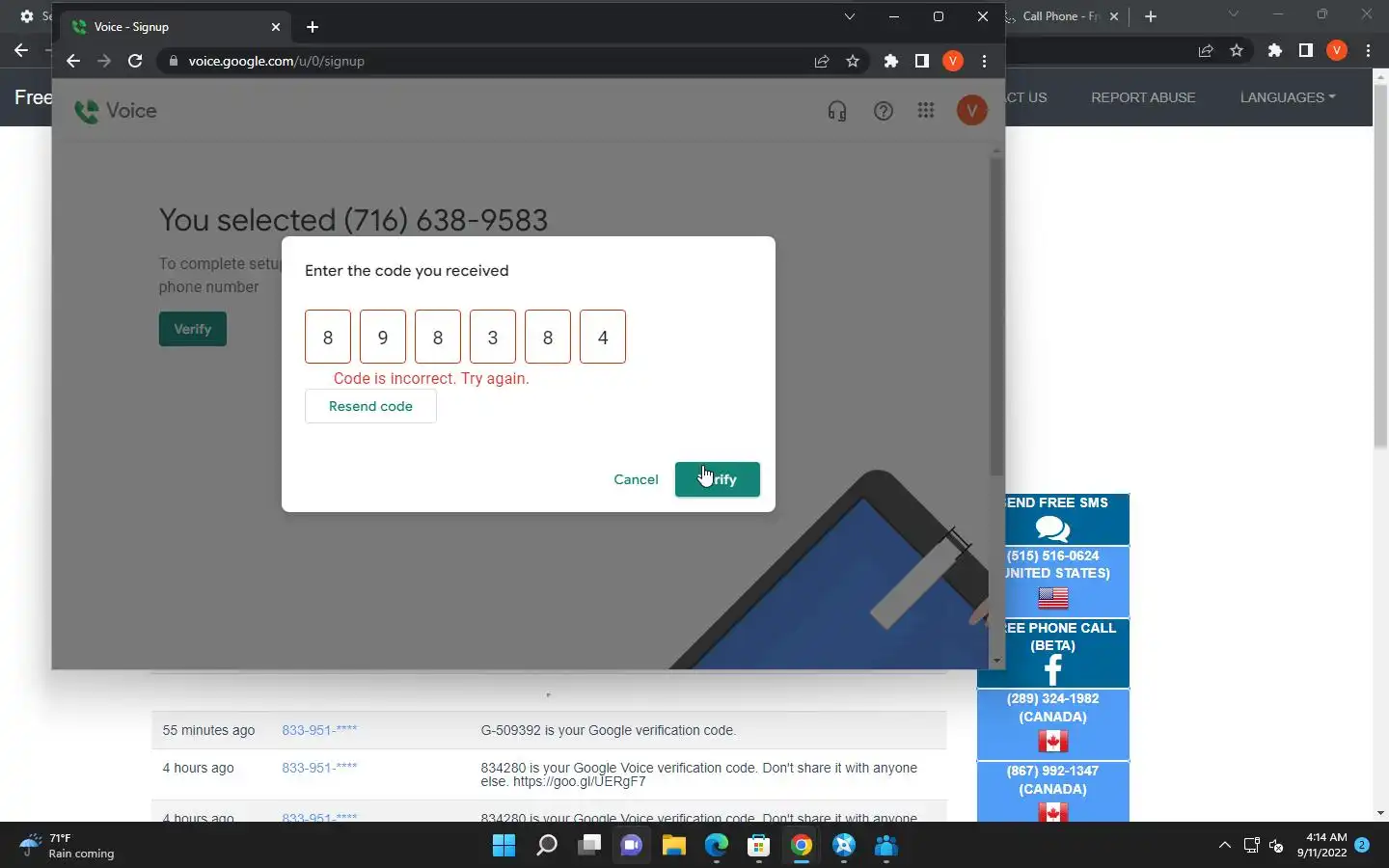
Task: Click G-509392 verification code message text
Action: coord(608,730)
